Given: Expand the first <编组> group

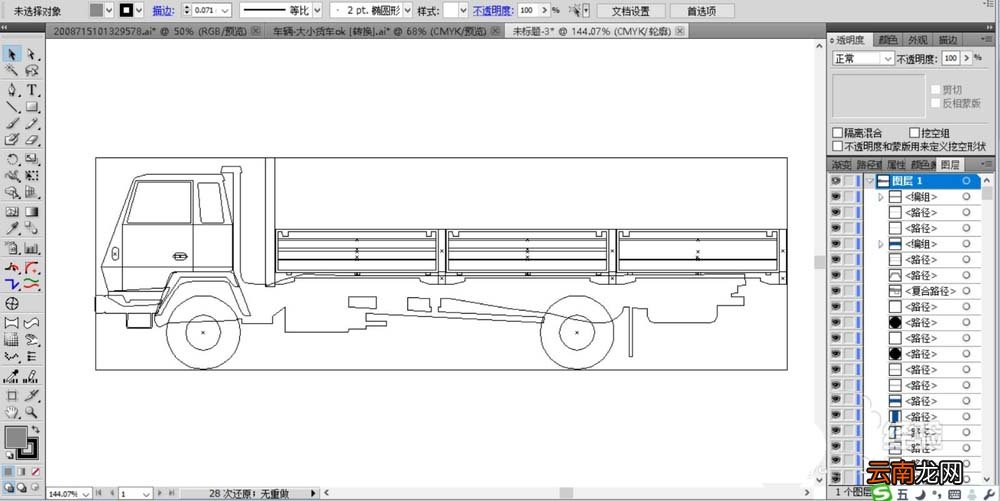Looking at the screenshot, I should coord(881,197).
